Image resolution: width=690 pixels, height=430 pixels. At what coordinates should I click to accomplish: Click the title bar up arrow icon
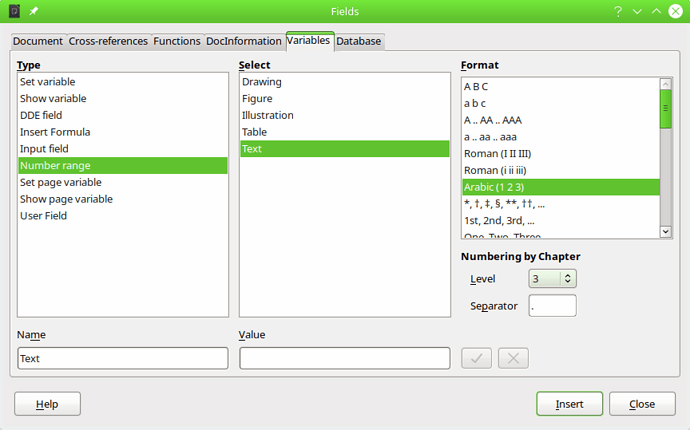(x=656, y=11)
